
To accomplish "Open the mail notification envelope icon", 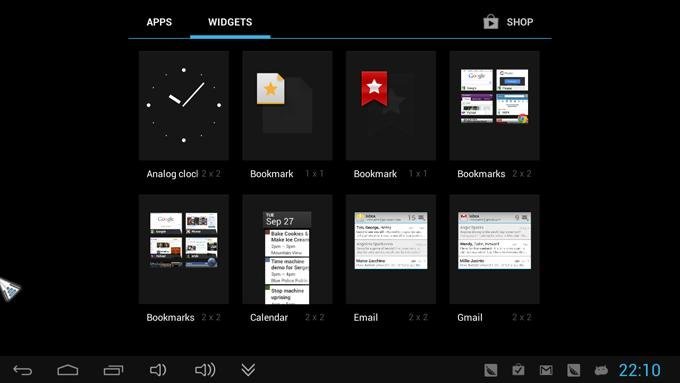I will point(546,370).
